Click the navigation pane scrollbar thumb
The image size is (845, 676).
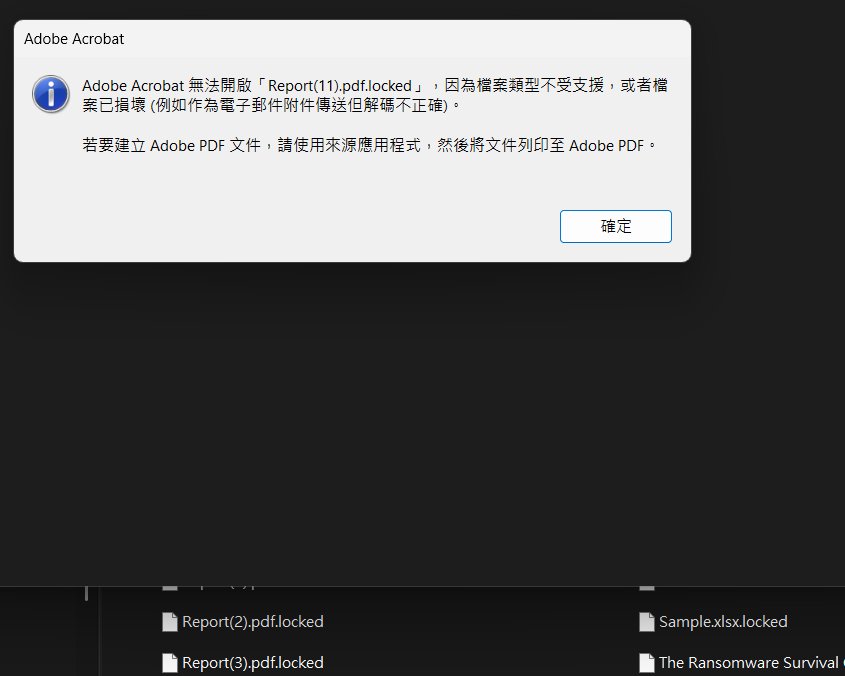86,593
